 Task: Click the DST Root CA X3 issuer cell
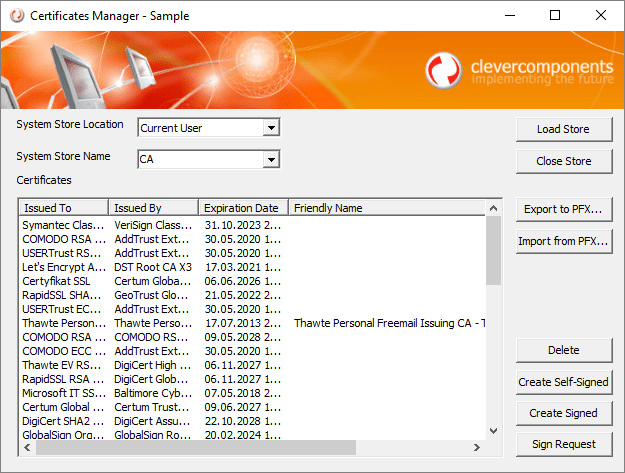153,267
